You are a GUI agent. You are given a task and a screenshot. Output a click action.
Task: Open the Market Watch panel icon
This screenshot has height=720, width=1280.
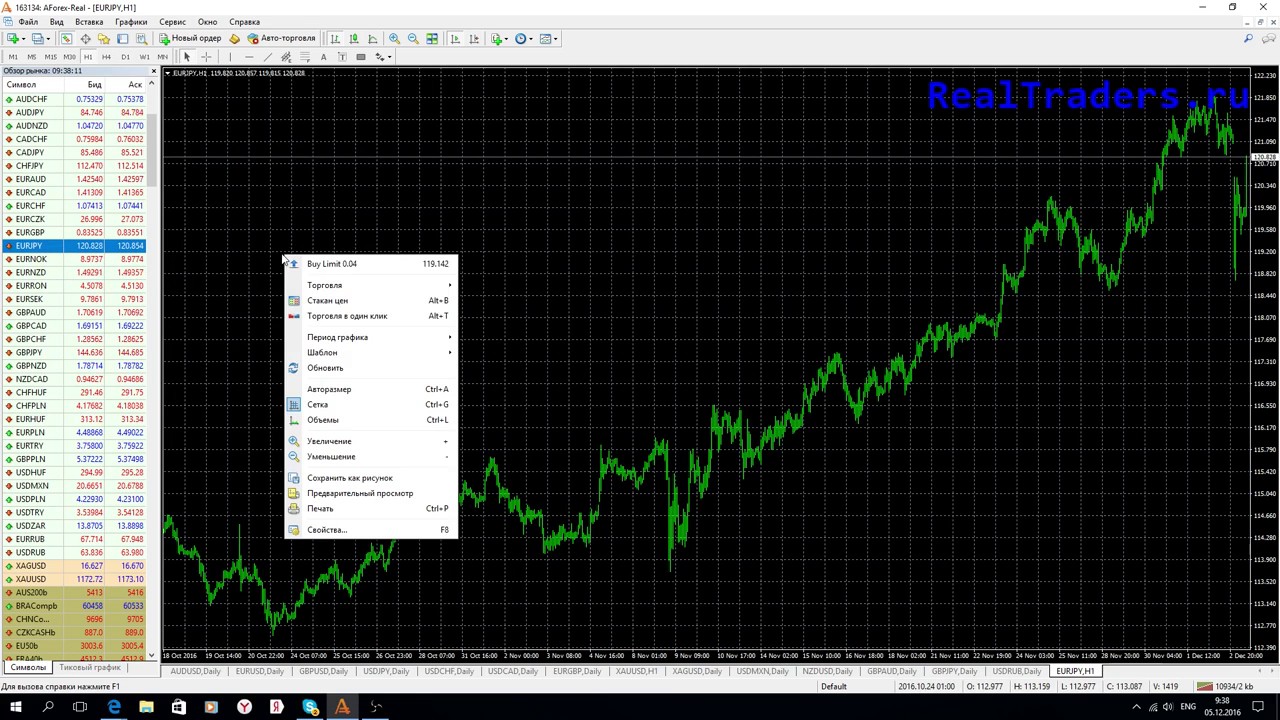(x=66, y=39)
